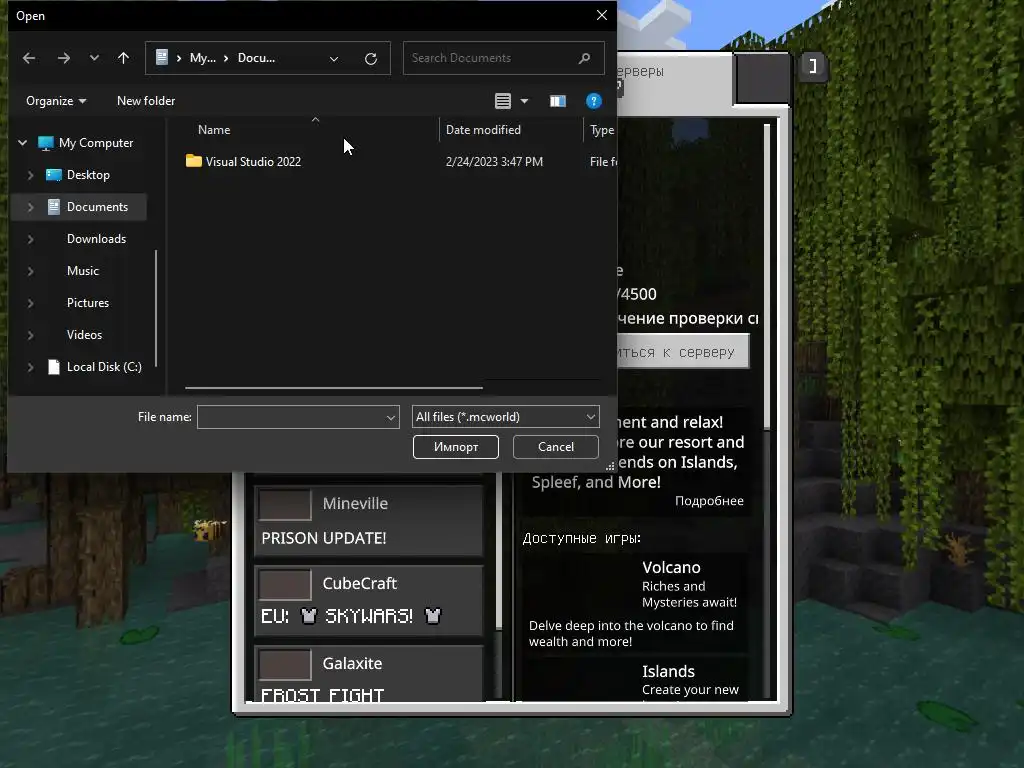Expand the Videos tree node
Viewport: 1024px width, 768px height.
[30, 334]
